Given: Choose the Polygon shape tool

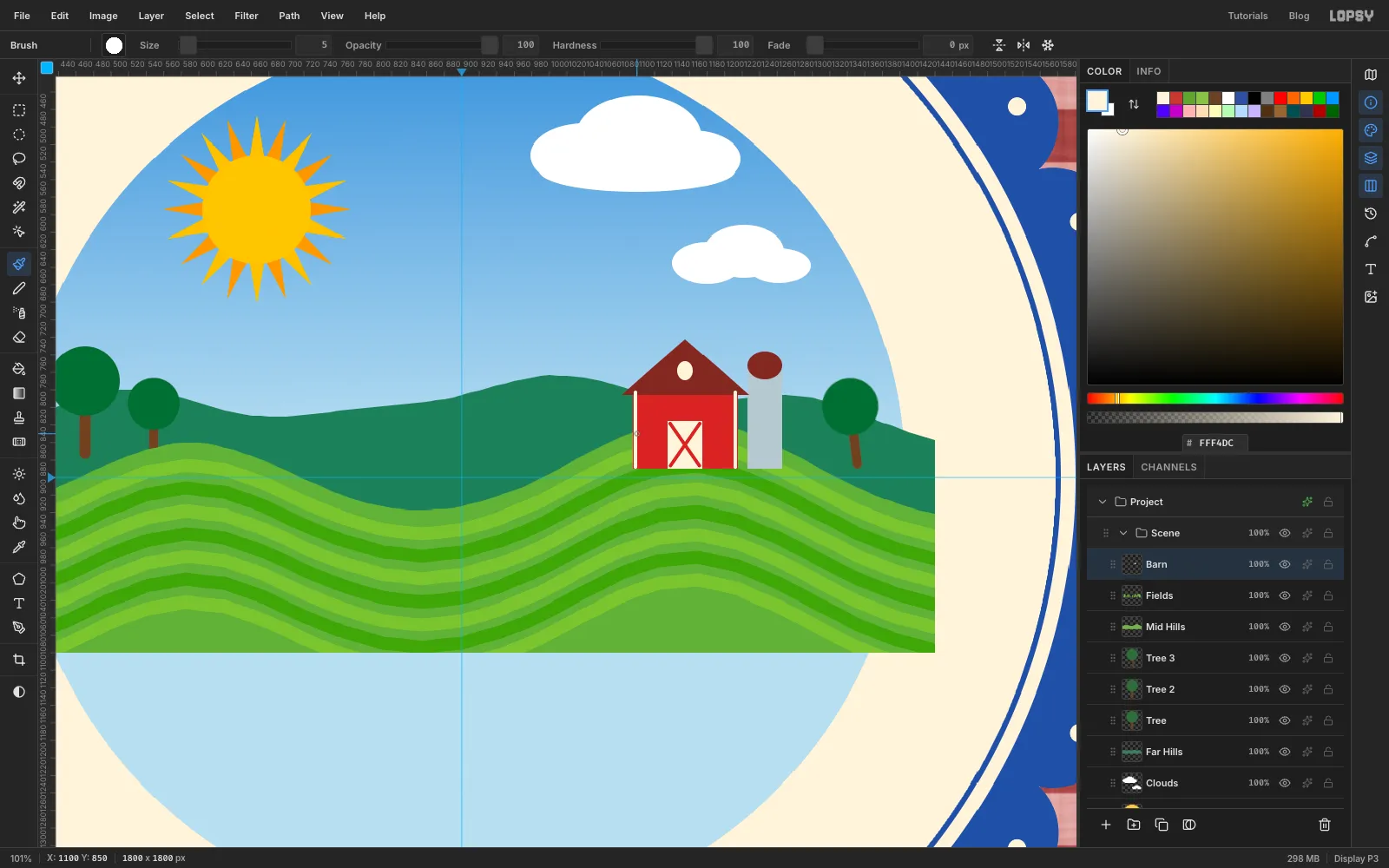Looking at the screenshot, I should pos(19,579).
